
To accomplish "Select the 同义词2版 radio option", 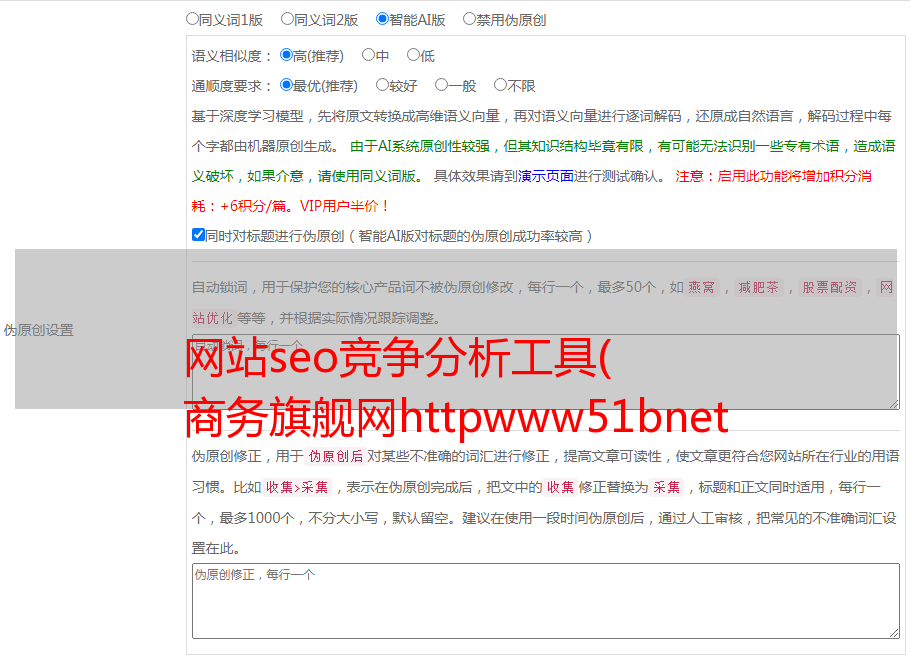I will (x=287, y=19).
